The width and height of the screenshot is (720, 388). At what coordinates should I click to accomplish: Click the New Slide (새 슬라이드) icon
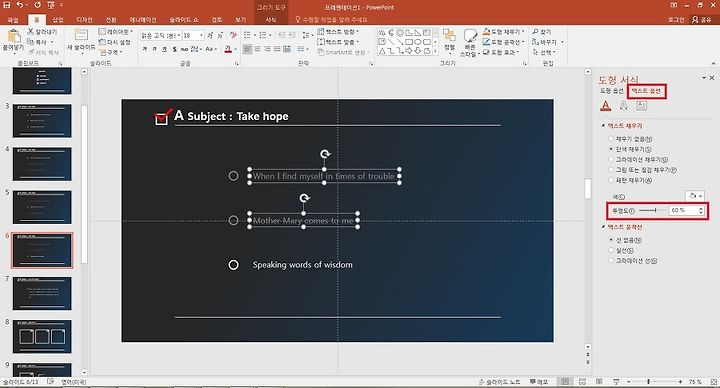click(x=81, y=35)
